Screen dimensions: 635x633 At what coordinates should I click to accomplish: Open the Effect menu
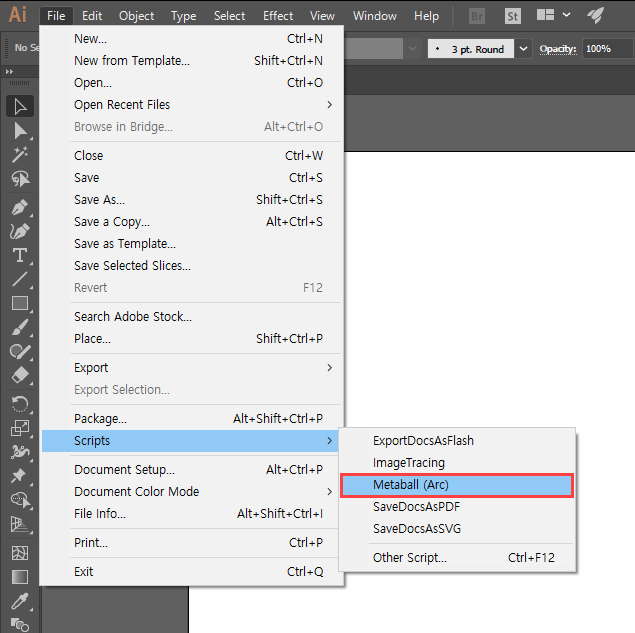point(278,16)
